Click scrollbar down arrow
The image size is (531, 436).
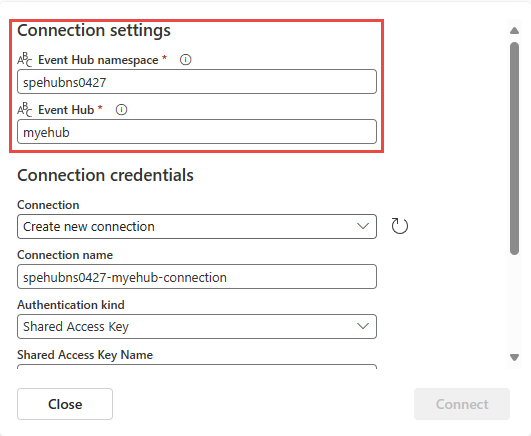(x=514, y=357)
